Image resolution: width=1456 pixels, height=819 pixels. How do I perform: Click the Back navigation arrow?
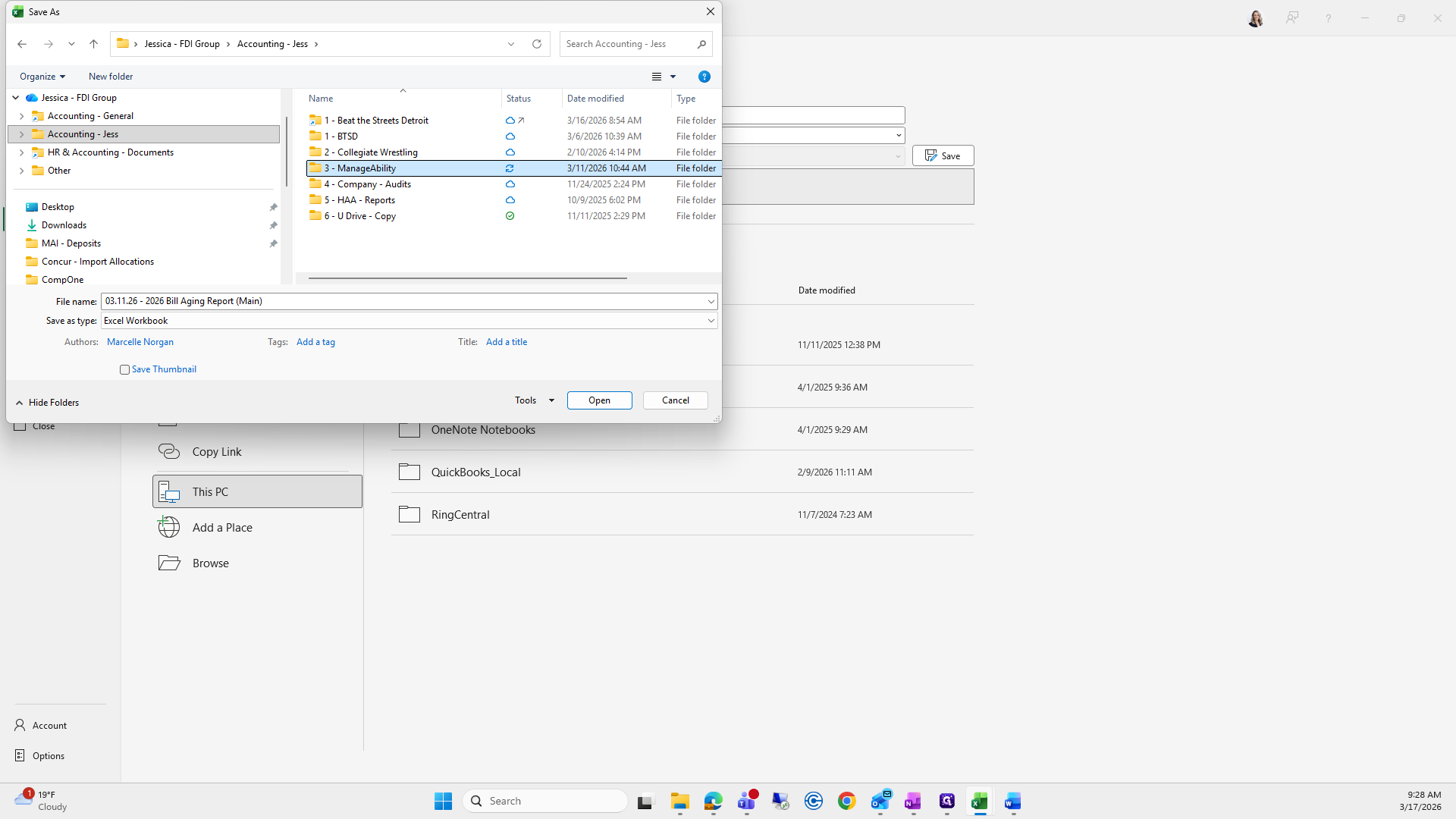click(22, 44)
